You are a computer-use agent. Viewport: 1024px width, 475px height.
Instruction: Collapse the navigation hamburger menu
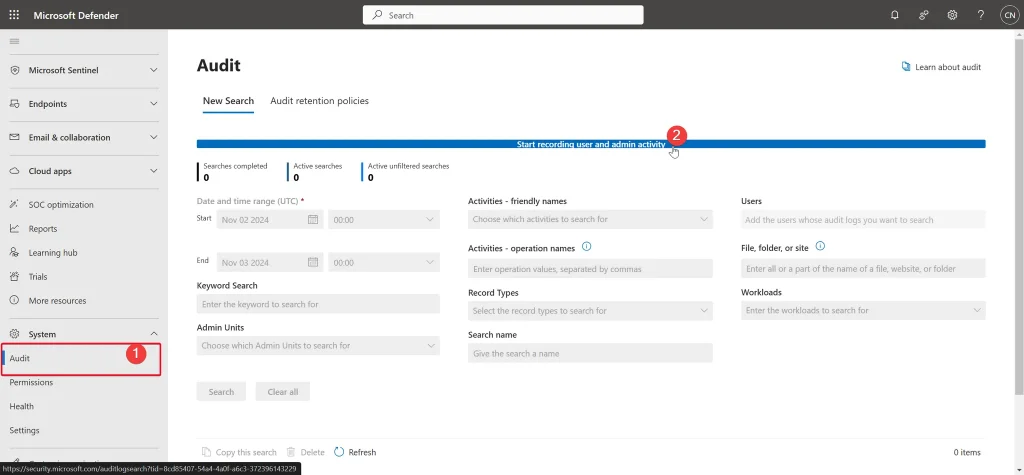(x=14, y=42)
